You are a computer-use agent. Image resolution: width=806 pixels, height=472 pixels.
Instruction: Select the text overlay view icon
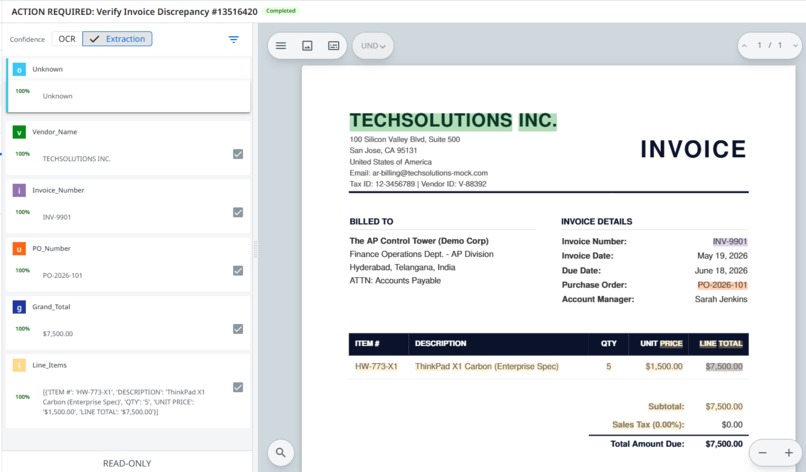click(334, 46)
